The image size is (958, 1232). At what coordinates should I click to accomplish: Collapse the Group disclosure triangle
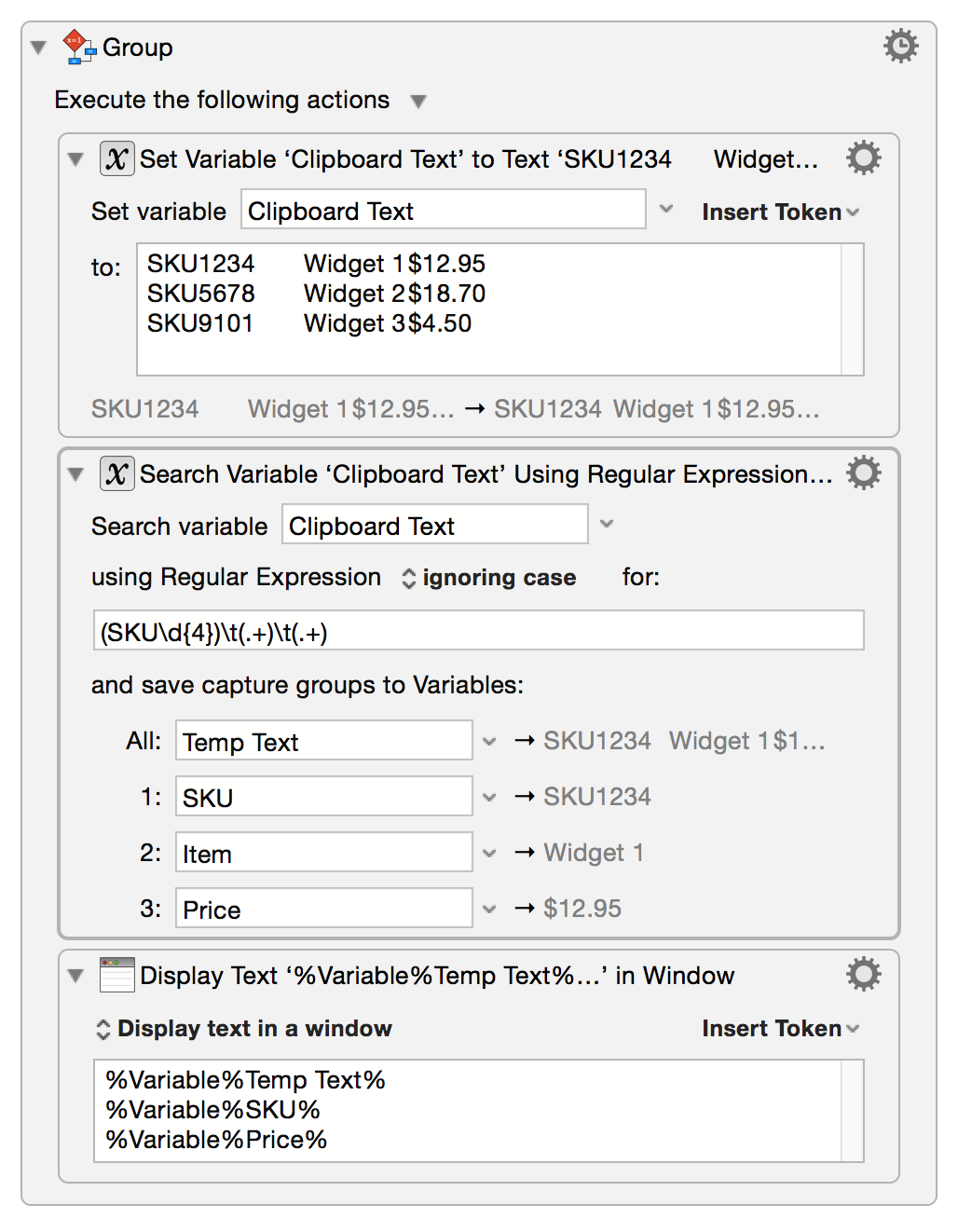click(x=36, y=47)
